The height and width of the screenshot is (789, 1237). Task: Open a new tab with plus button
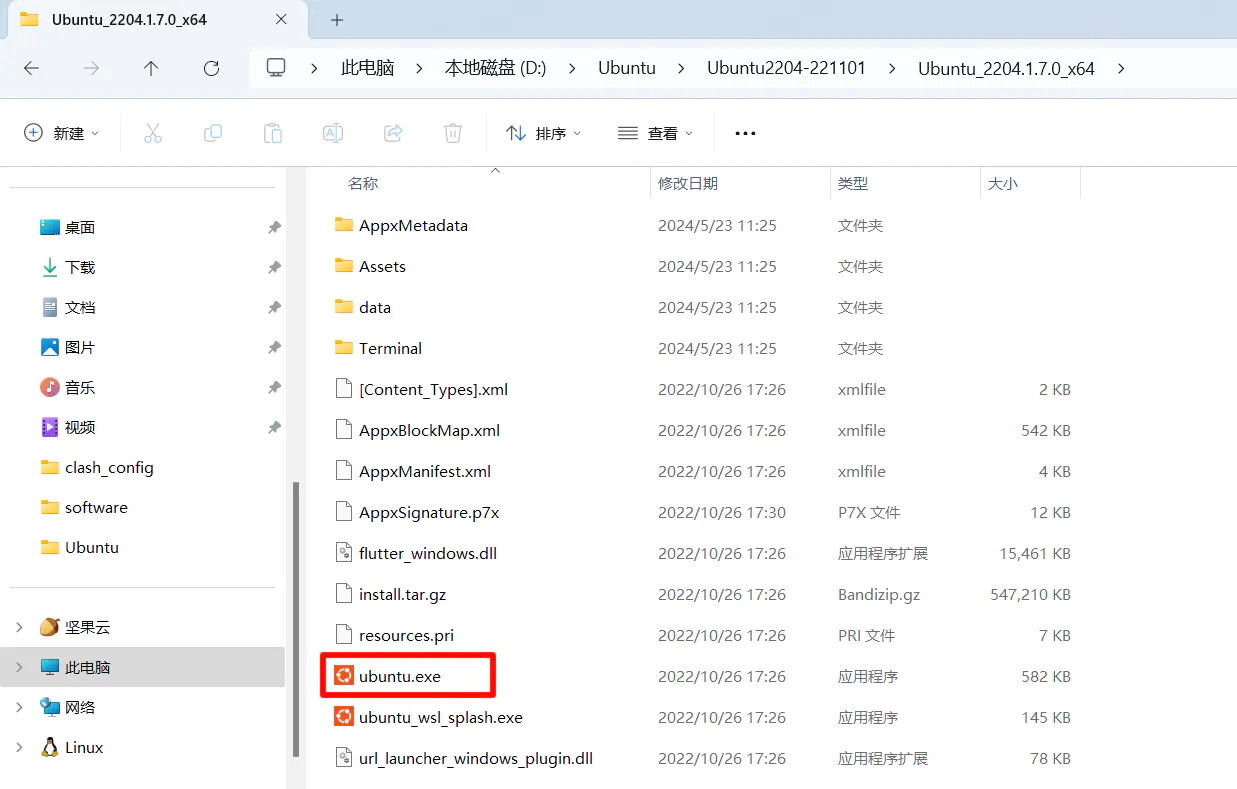pos(337,20)
